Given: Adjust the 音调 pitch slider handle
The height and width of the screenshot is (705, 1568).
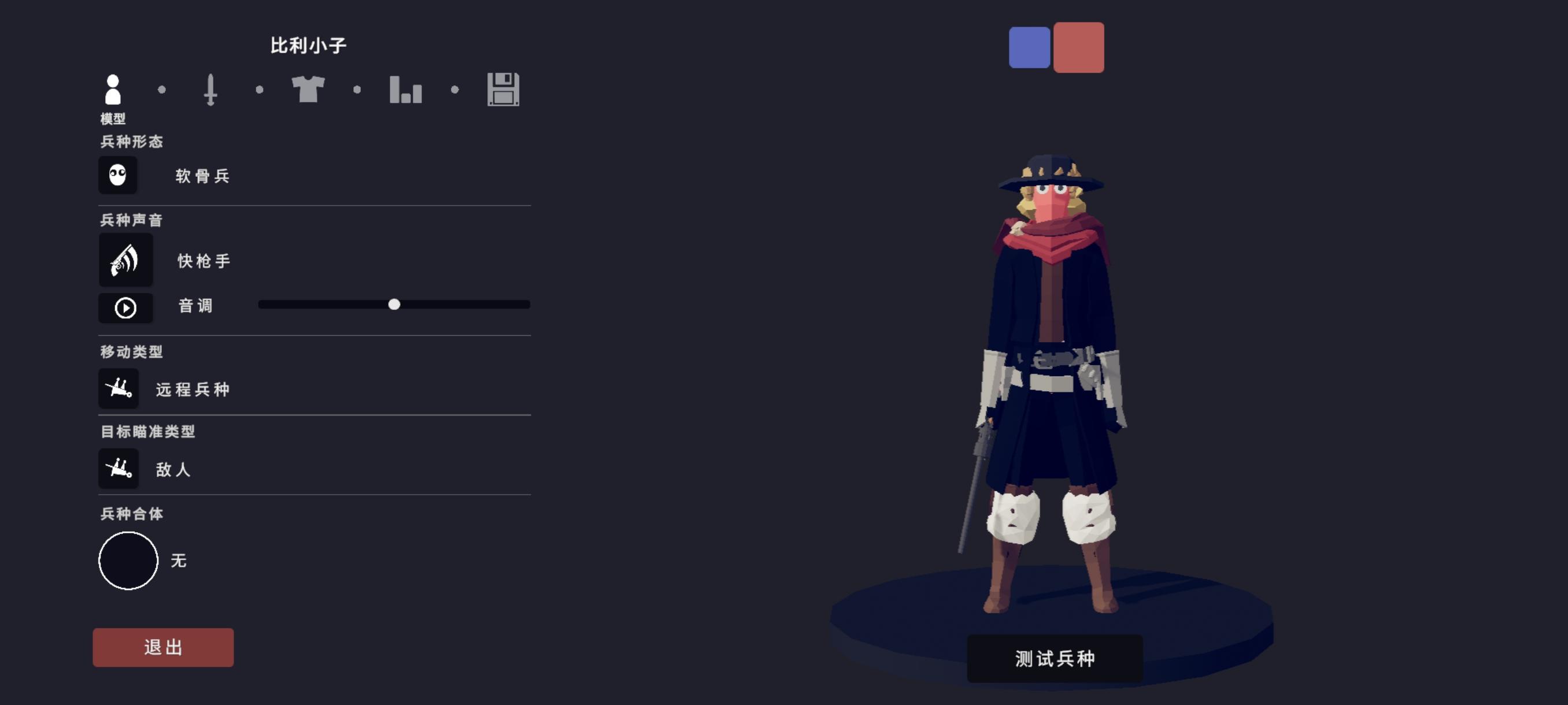Looking at the screenshot, I should (394, 304).
